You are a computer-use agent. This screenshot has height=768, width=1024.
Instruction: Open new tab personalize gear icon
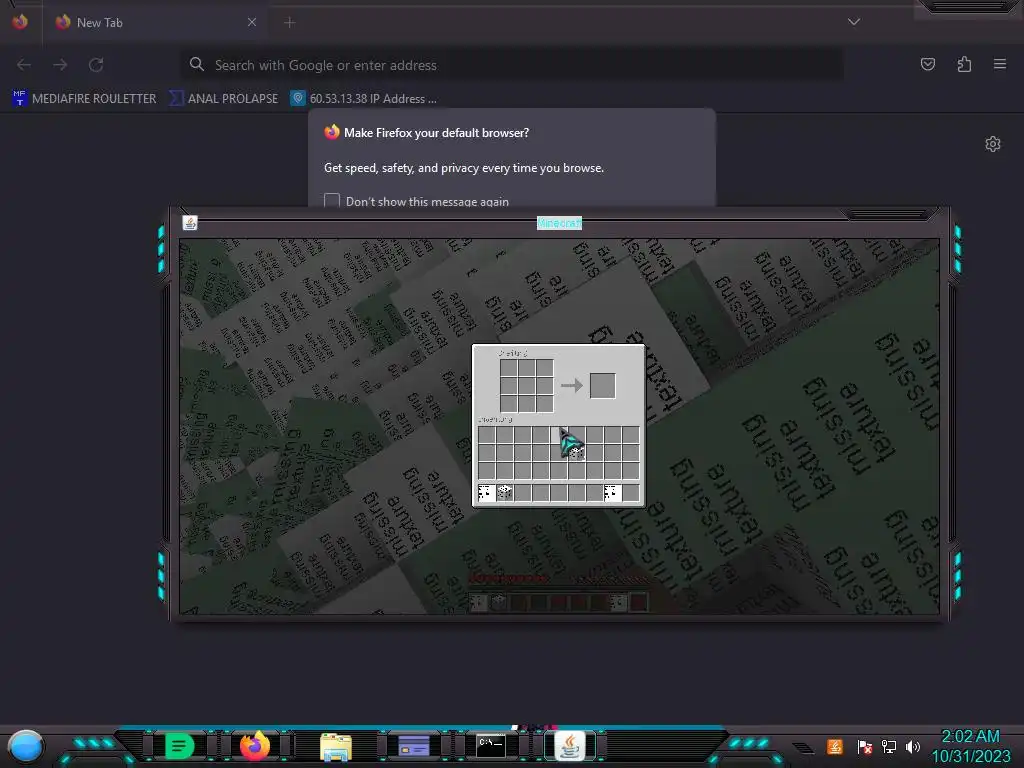pos(993,144)
